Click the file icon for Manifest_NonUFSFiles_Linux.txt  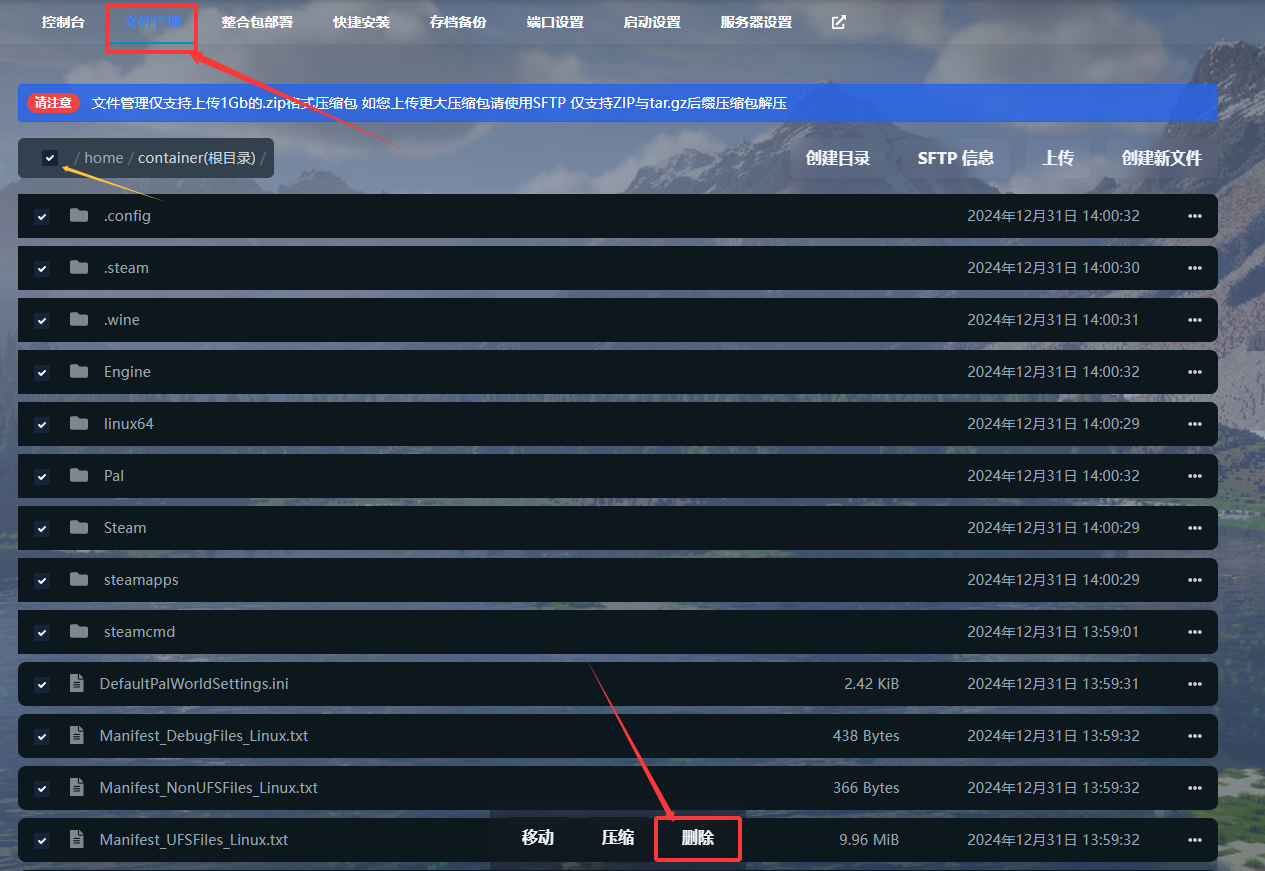(x=77, y=788)
